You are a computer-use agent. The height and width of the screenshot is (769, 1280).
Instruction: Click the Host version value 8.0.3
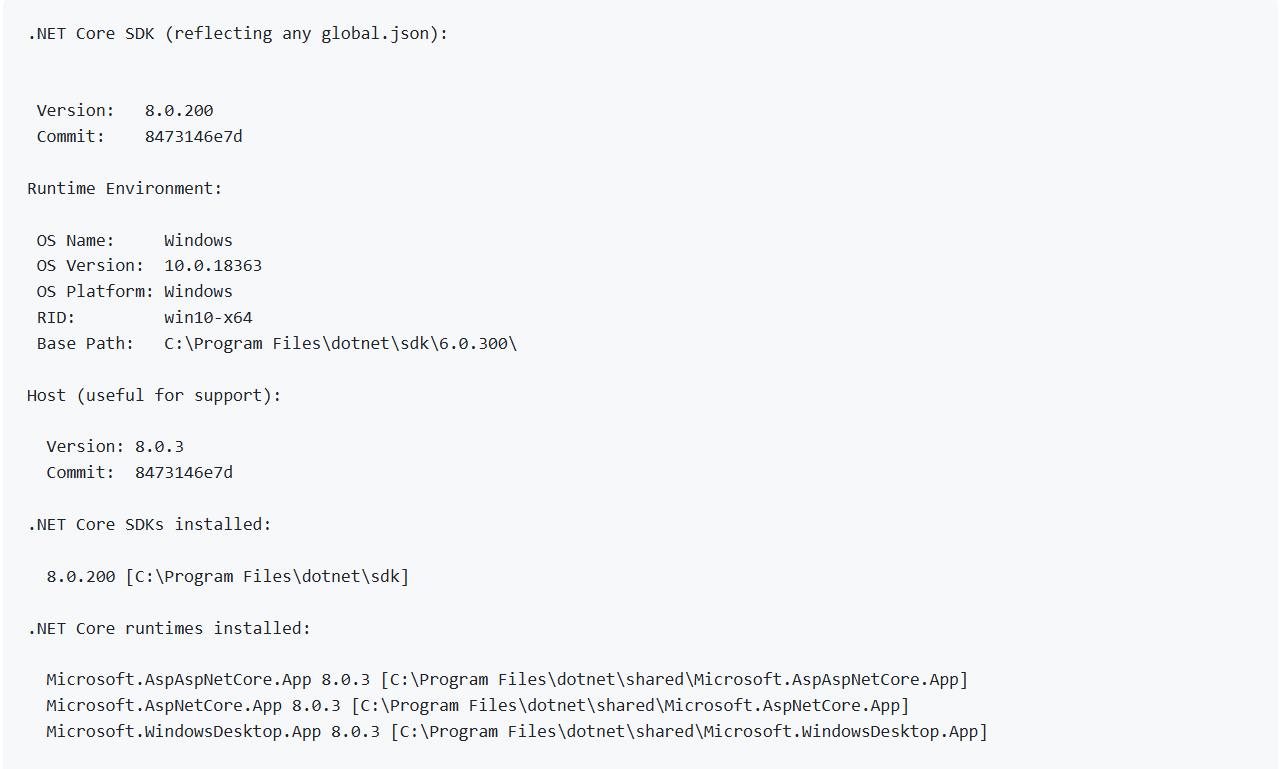coord(160,446)
